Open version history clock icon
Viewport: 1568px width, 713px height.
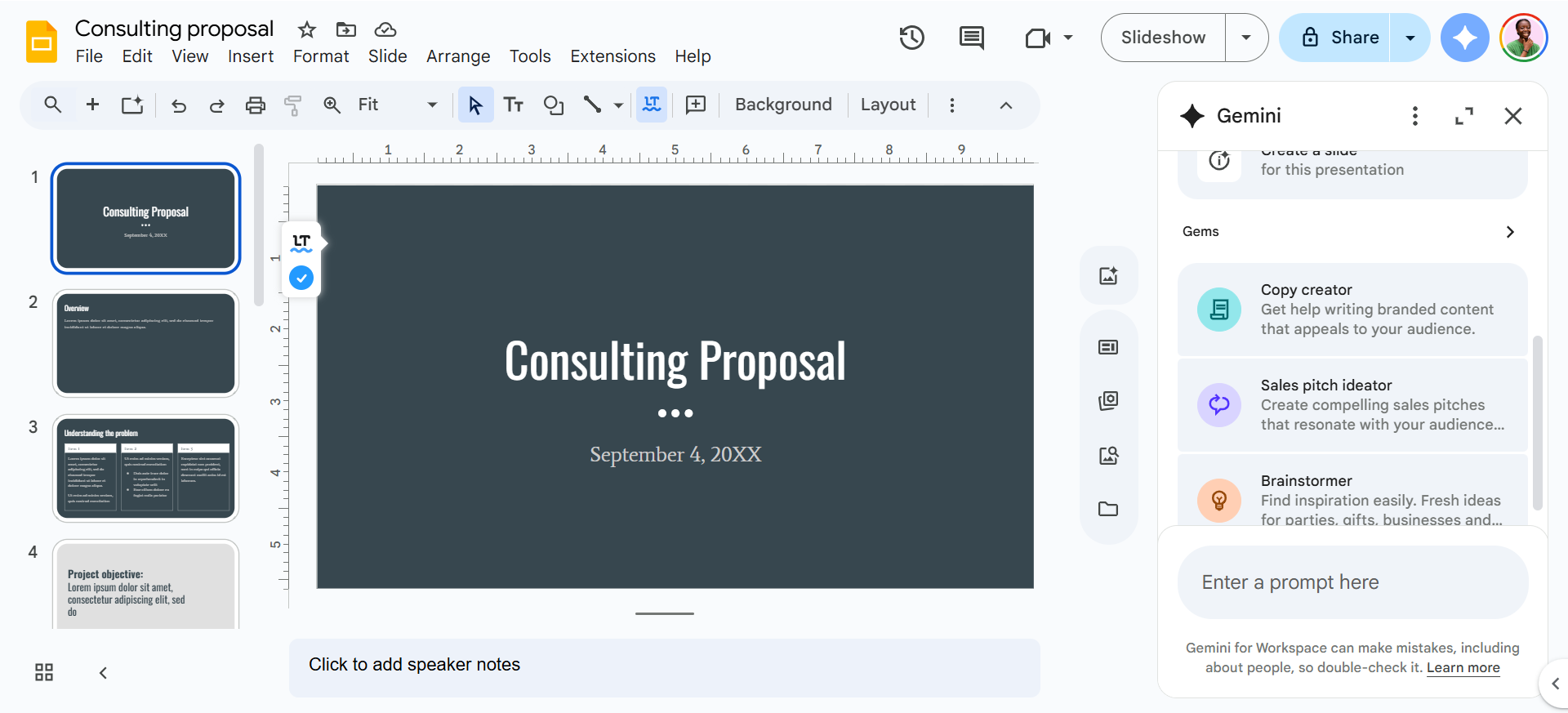[911, 38]
